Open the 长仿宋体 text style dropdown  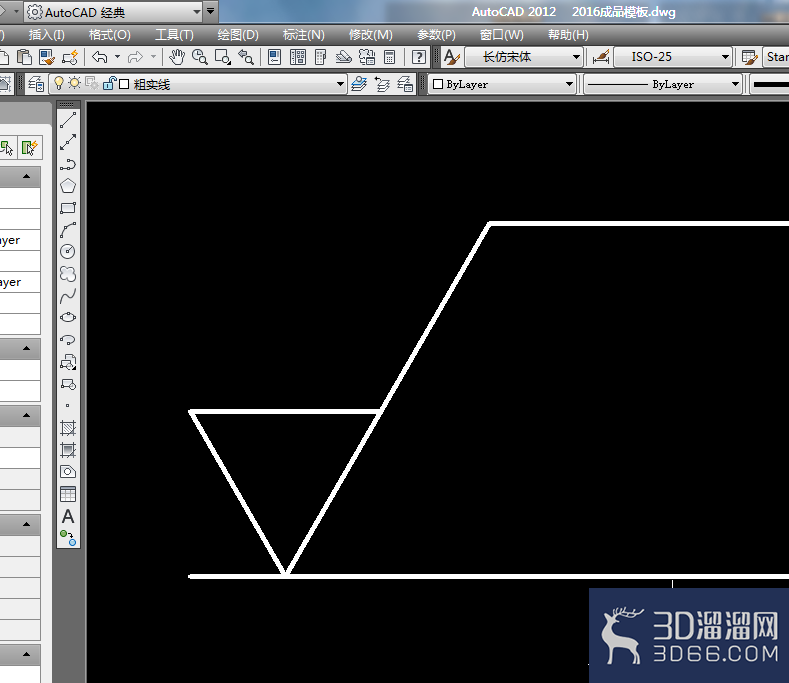point(576,57)
